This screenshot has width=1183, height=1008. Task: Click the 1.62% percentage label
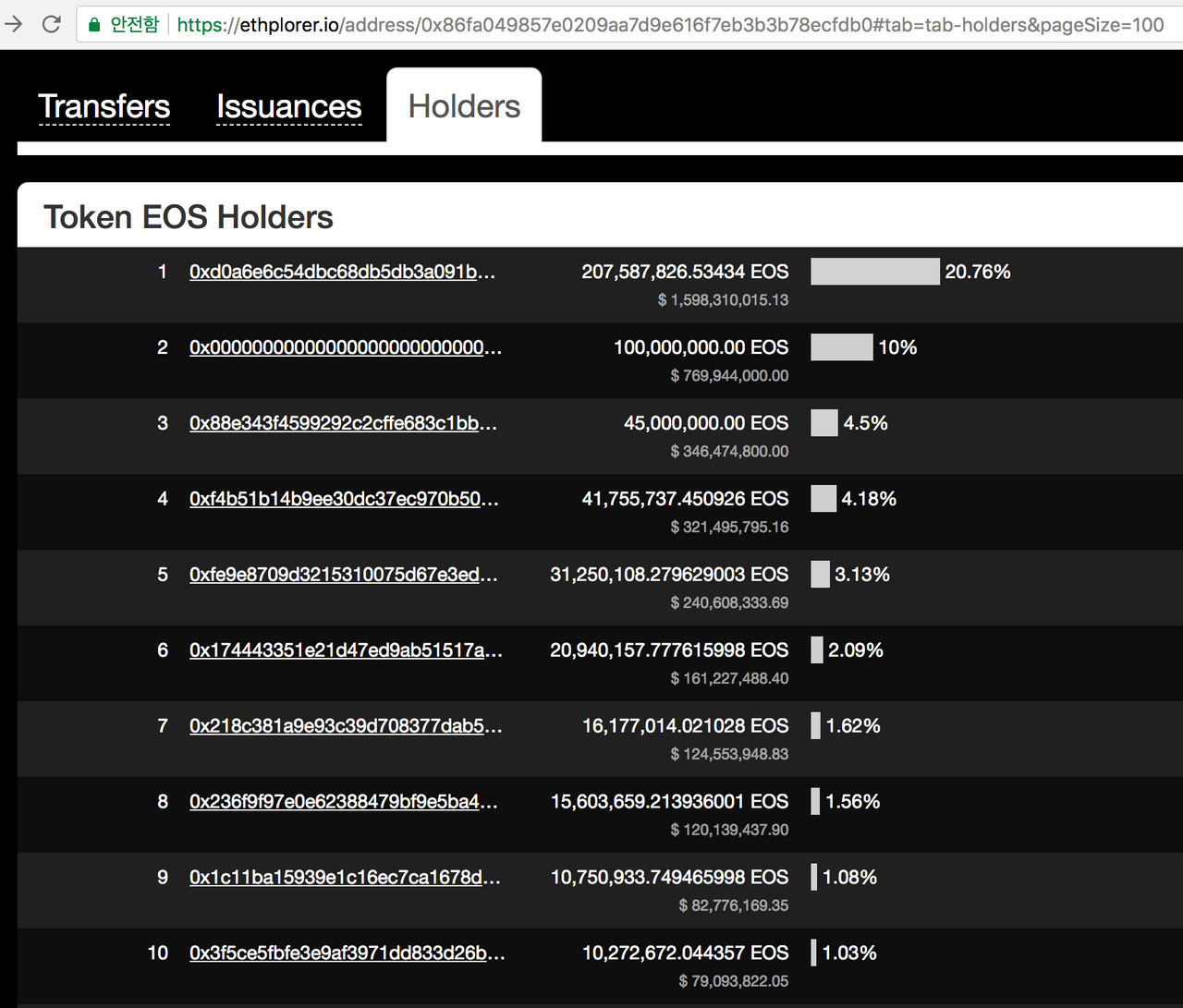tap(853, 726)
